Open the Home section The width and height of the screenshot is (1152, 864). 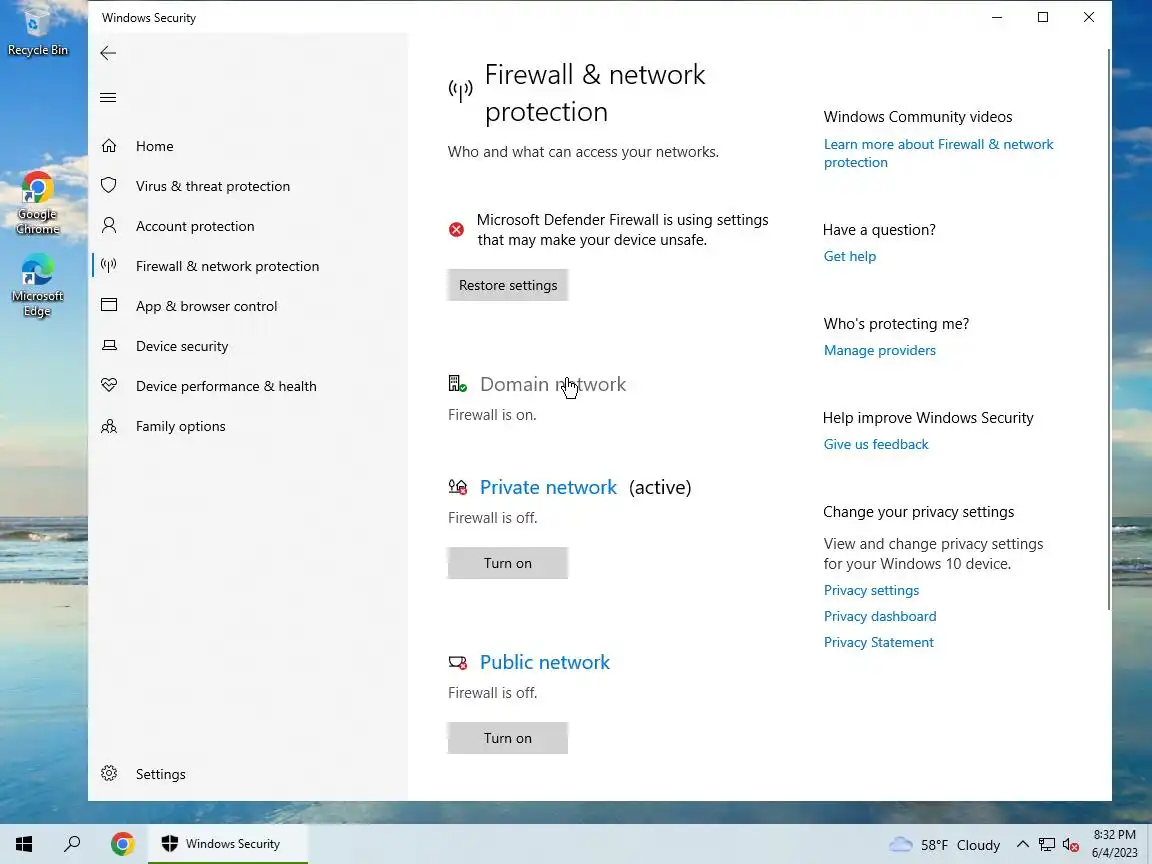(154, 146)
